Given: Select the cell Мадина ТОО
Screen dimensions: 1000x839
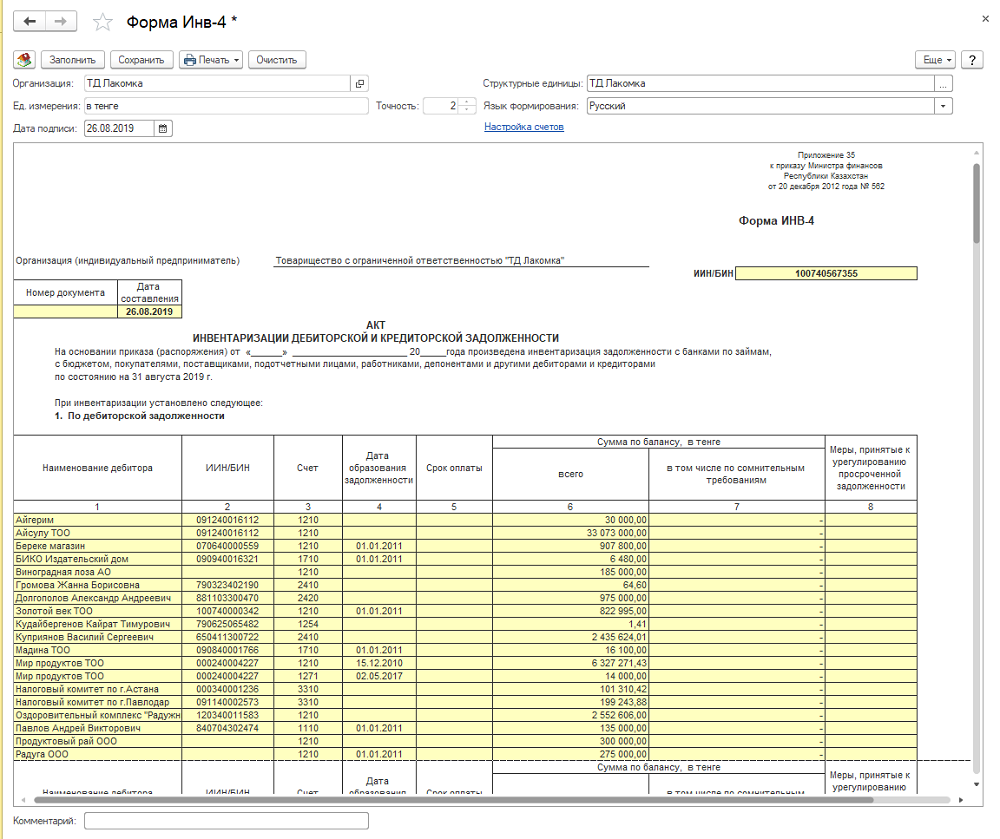Looking at the screenshot, I should [98, 650].
